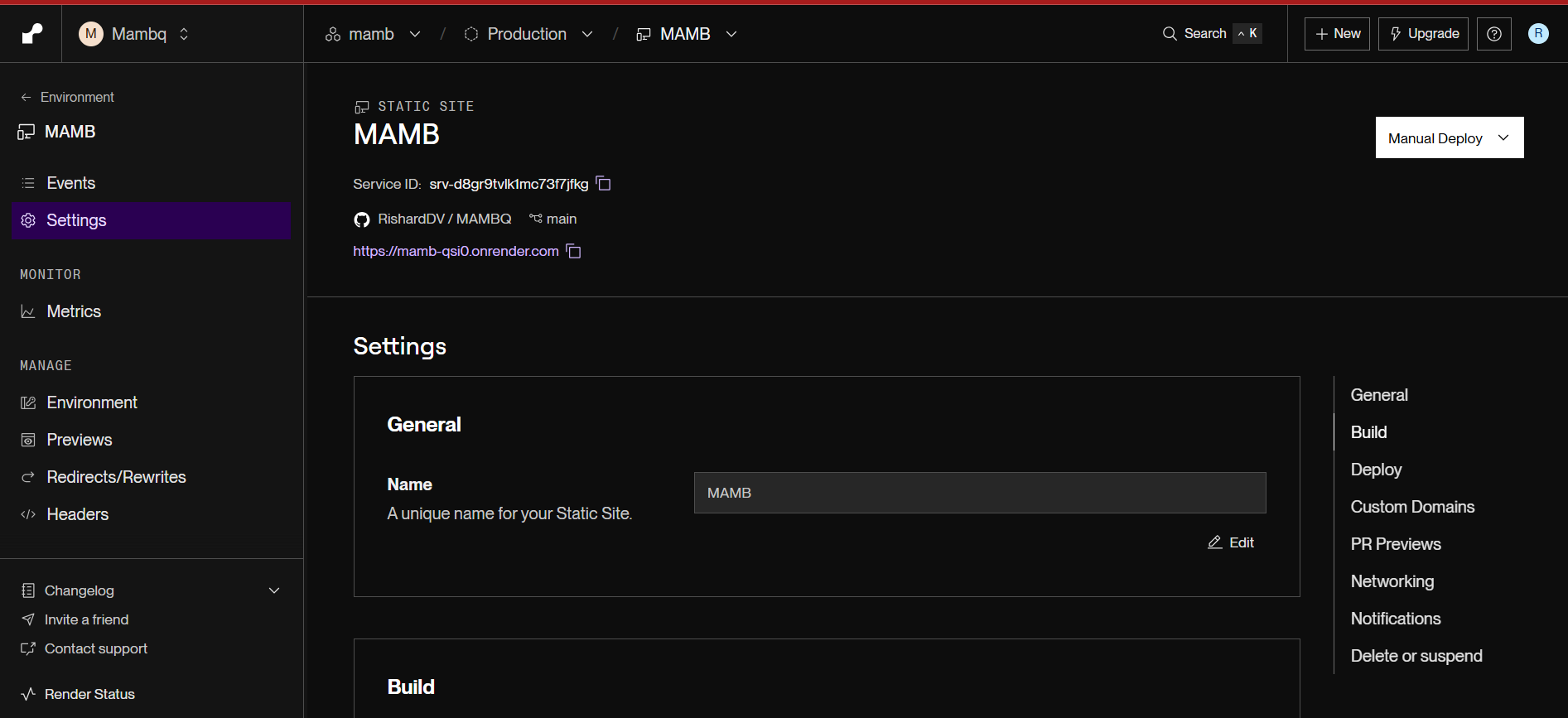Click the Name input field
The width and height of the screenshot is (1568, 718).
coord(980,493)
